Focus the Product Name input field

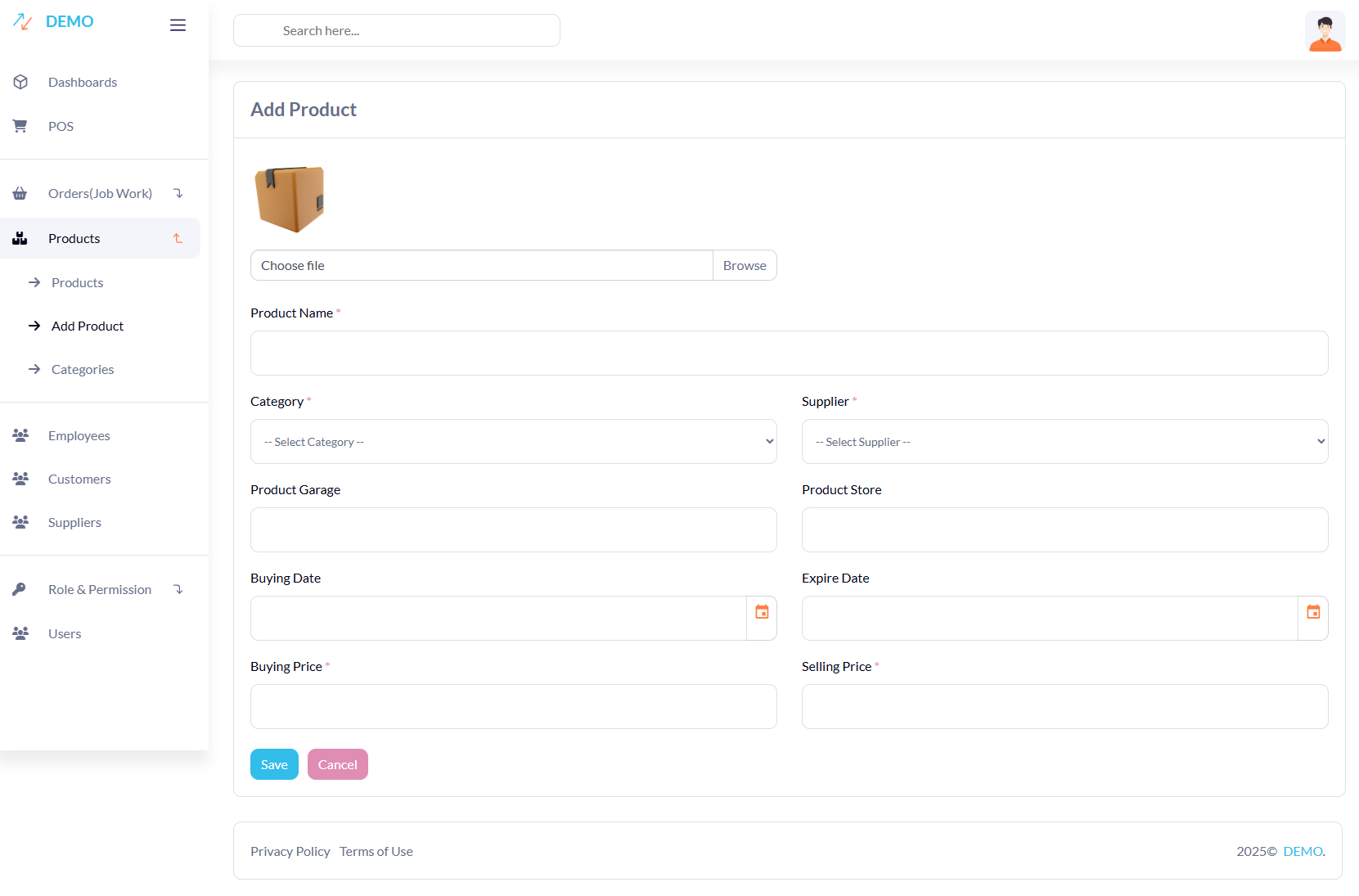click(x=789, y=353)
